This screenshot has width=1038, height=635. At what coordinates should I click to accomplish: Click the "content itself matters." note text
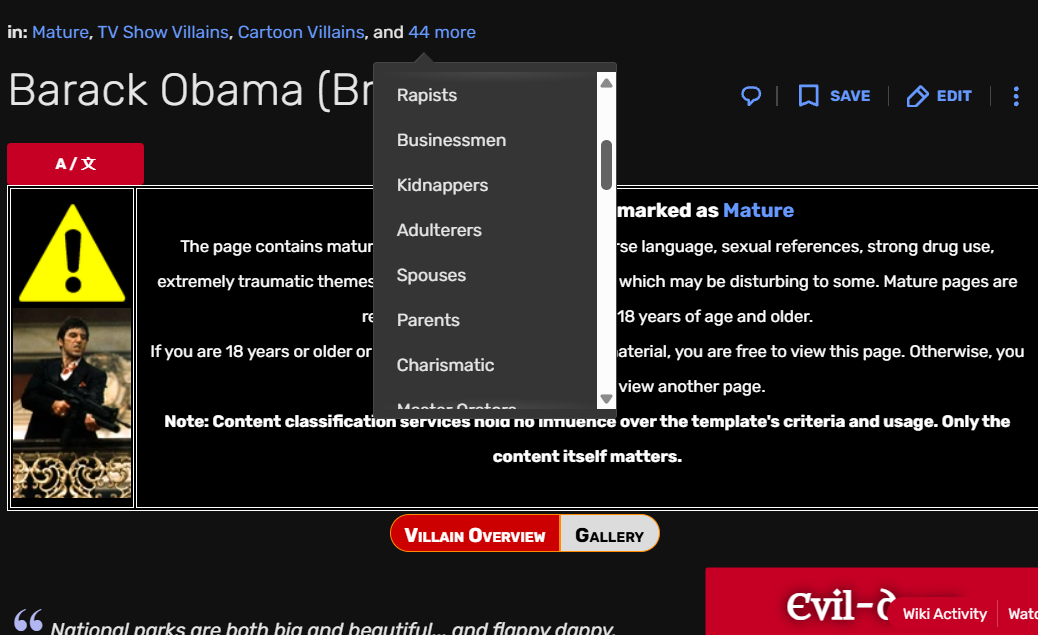[587, 456]
